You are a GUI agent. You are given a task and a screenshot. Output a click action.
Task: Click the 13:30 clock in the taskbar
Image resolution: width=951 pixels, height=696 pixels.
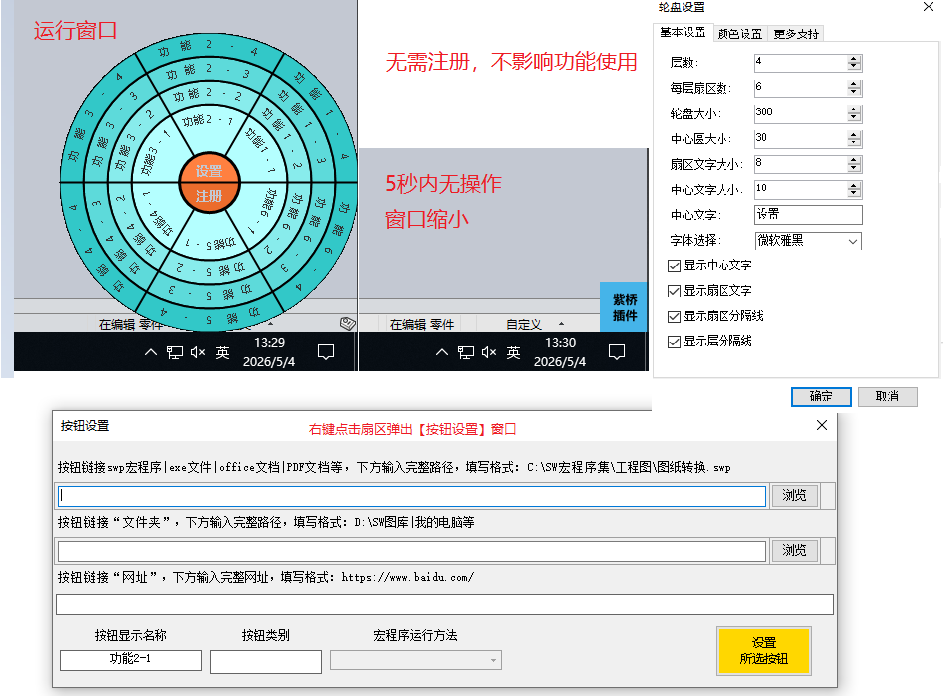(x=560, y=352)
